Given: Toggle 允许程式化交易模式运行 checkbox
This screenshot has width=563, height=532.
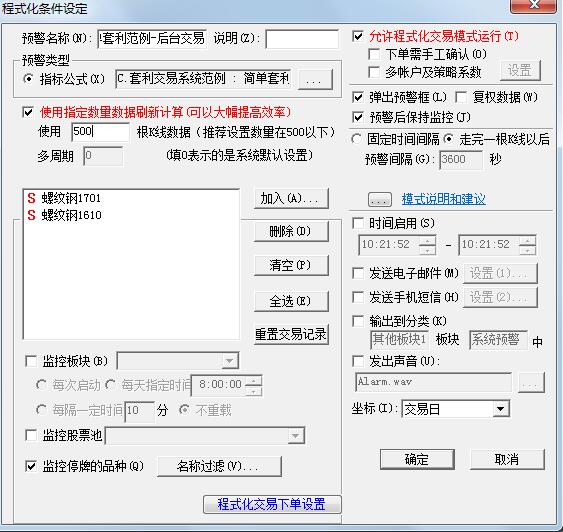Looking at the screenshot, I should [x=358, y=36].
